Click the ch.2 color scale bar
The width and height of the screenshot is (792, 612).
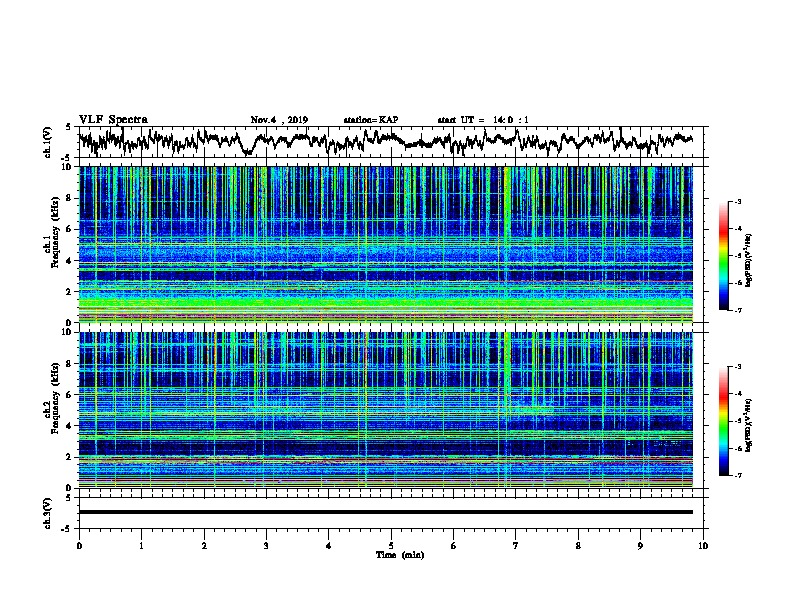pyautogui.click(x=723, y=421)
